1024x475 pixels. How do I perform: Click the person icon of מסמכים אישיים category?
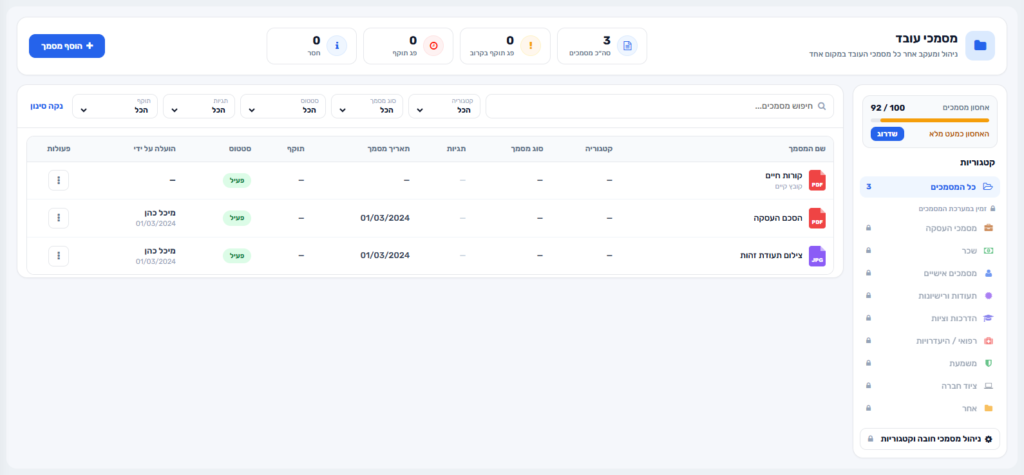(x=988, y=273)
